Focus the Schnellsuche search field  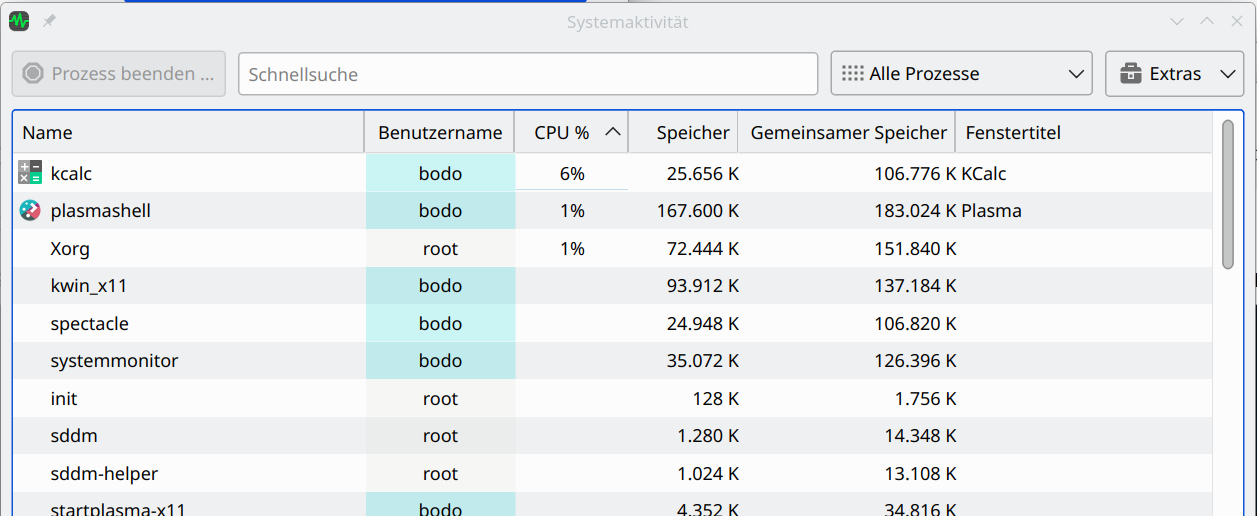point(528,74)
